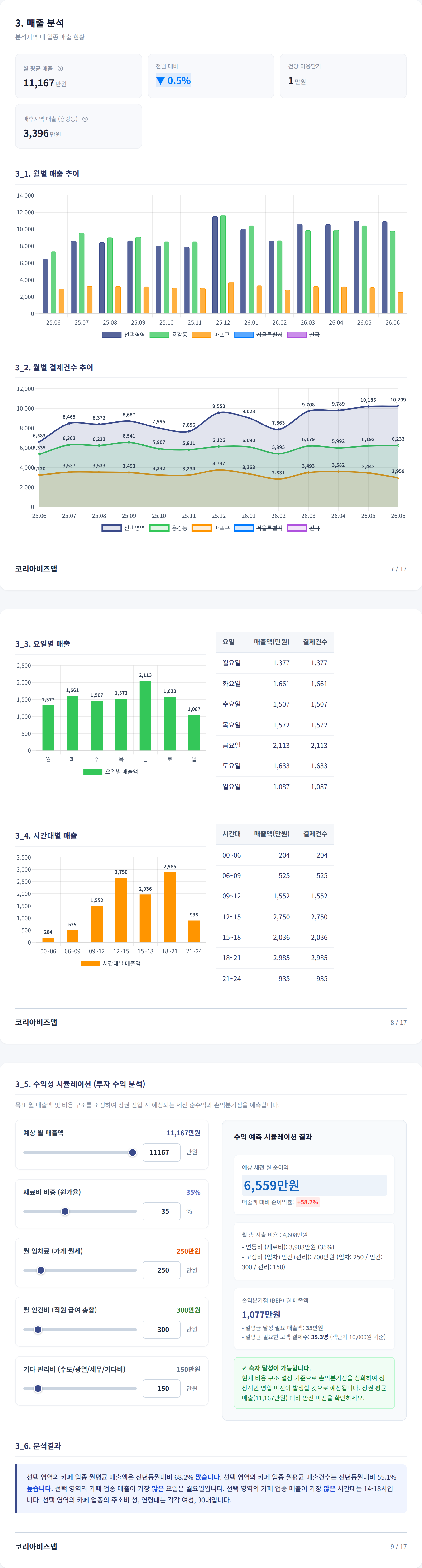
Task: Click 21~24 결제건수 cell 935
Action: pyautogui.click(x=322, y=979)
